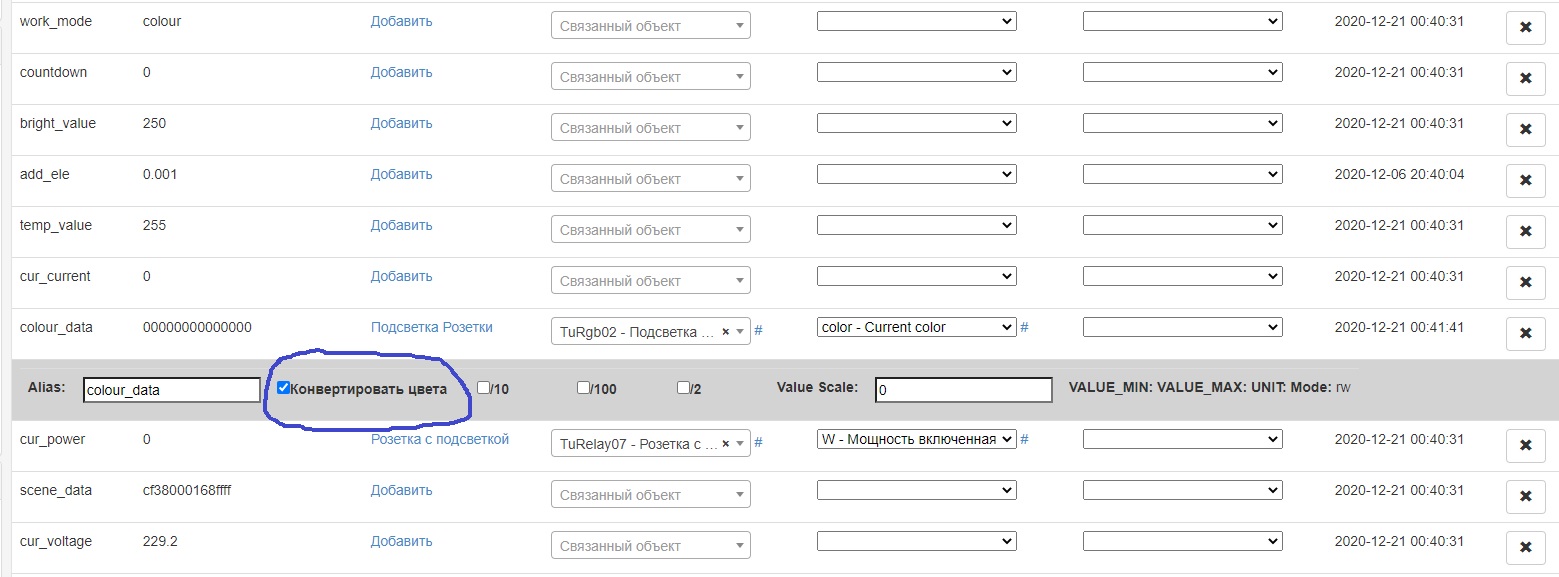The width and height of the screenshot is (1559, 577).
Task: Uncheck the Конвертировать цвета checkbox
Action: click(284, 388)
